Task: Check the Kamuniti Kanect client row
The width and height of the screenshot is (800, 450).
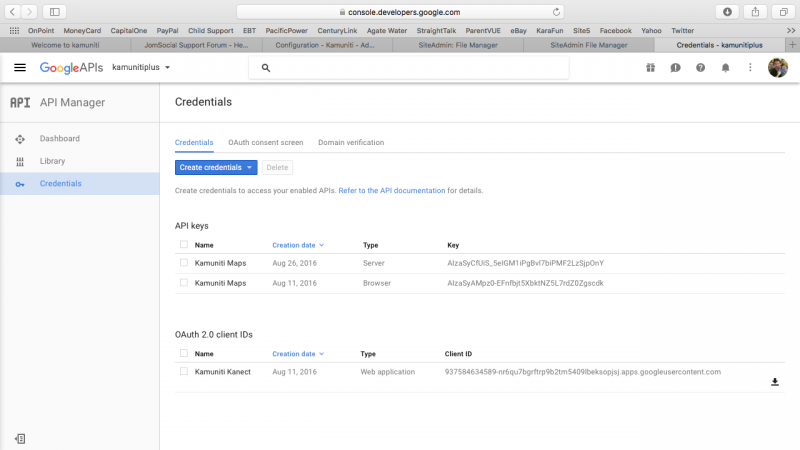Action: (184, 371)
